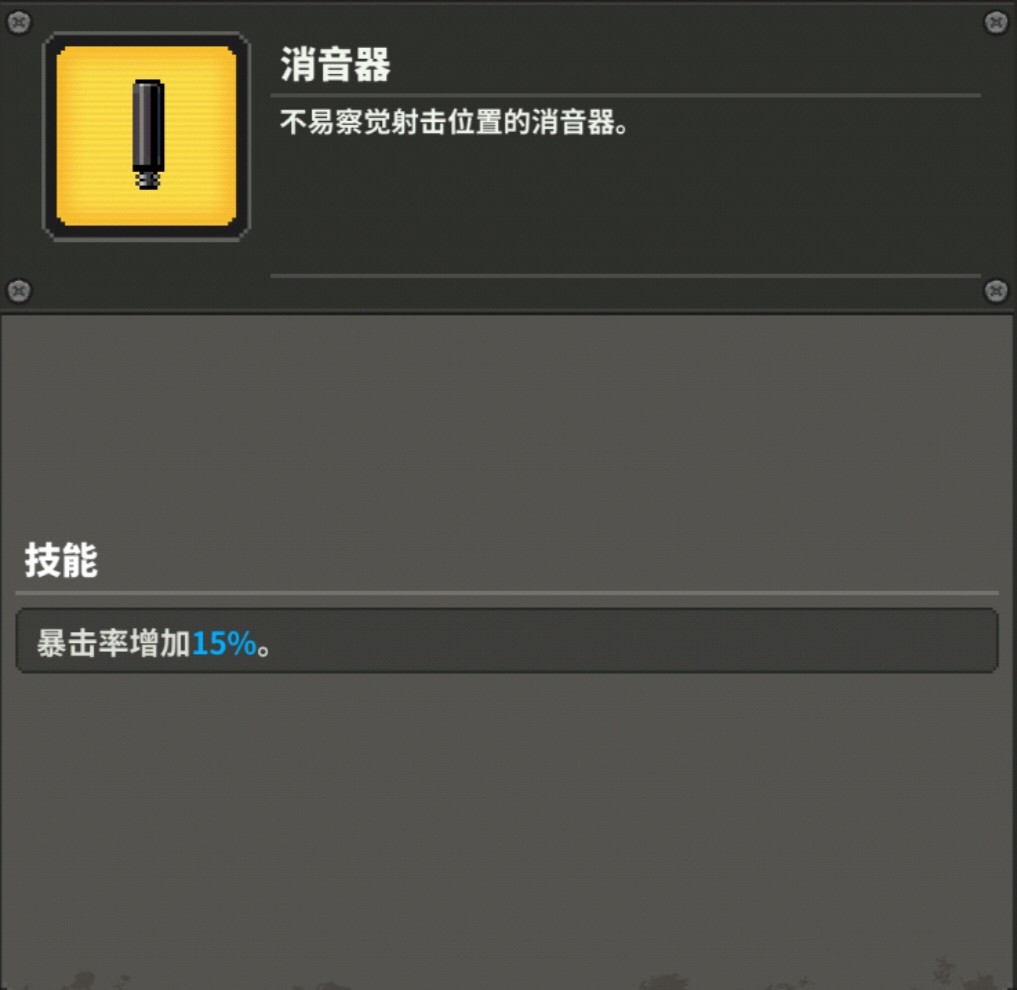This screenshot has height=990, width=1017.
Task: Click the divider line under item title
Action: 625,95
